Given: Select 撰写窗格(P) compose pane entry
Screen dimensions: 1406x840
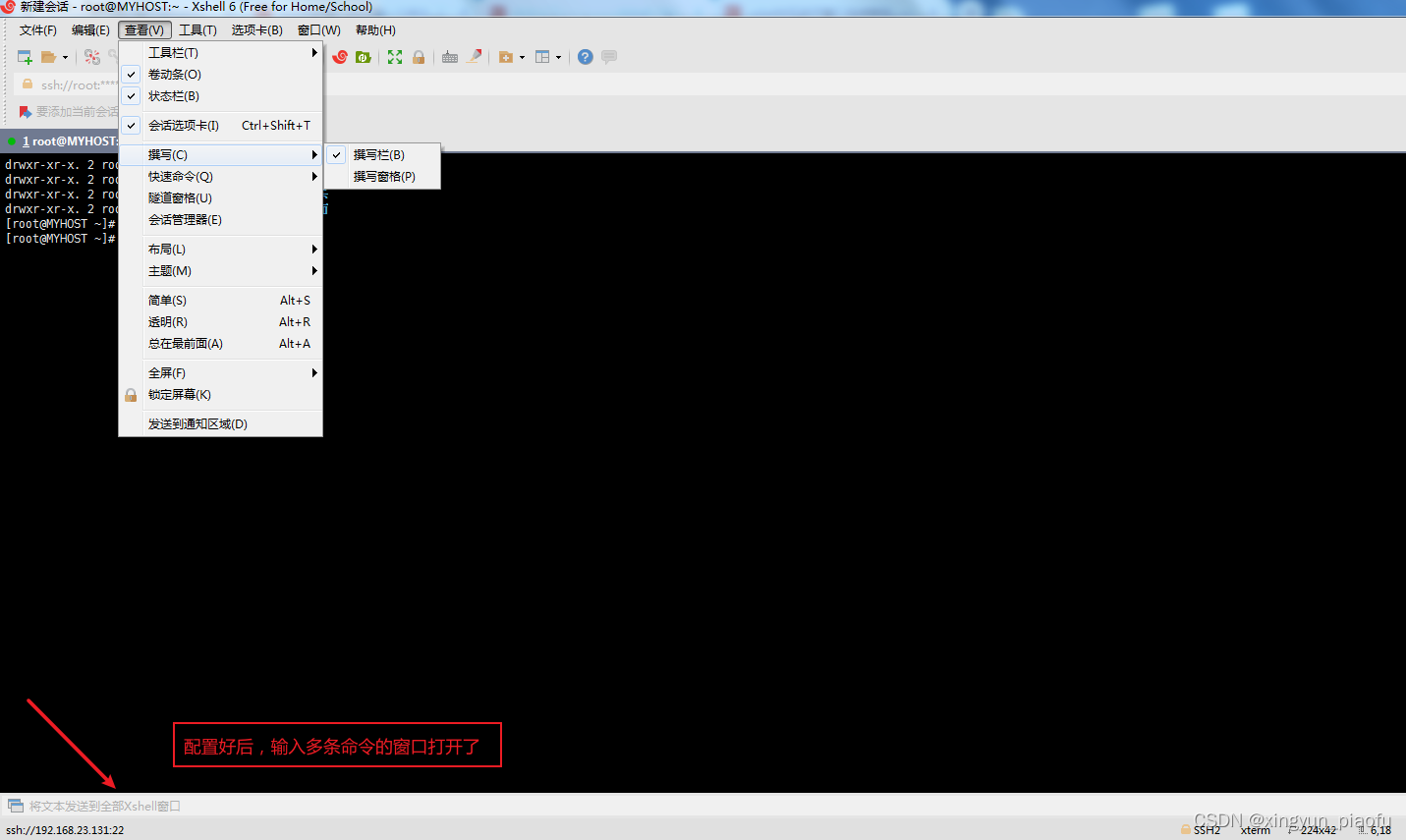Looking at the screenshot, I should pos(383,177).
